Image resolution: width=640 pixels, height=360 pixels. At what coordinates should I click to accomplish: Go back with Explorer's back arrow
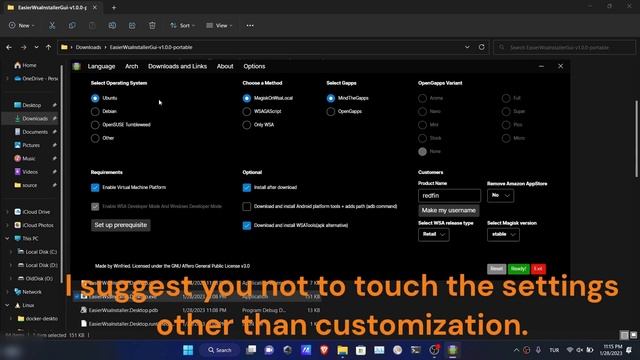[9, 47]
